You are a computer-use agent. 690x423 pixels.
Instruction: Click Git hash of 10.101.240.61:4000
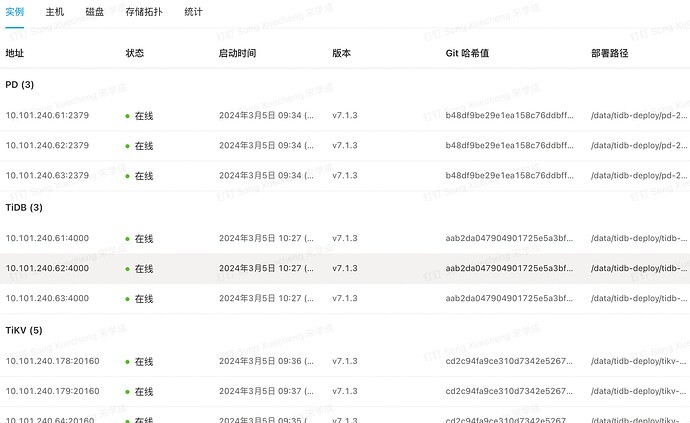[x=509, y=238]
